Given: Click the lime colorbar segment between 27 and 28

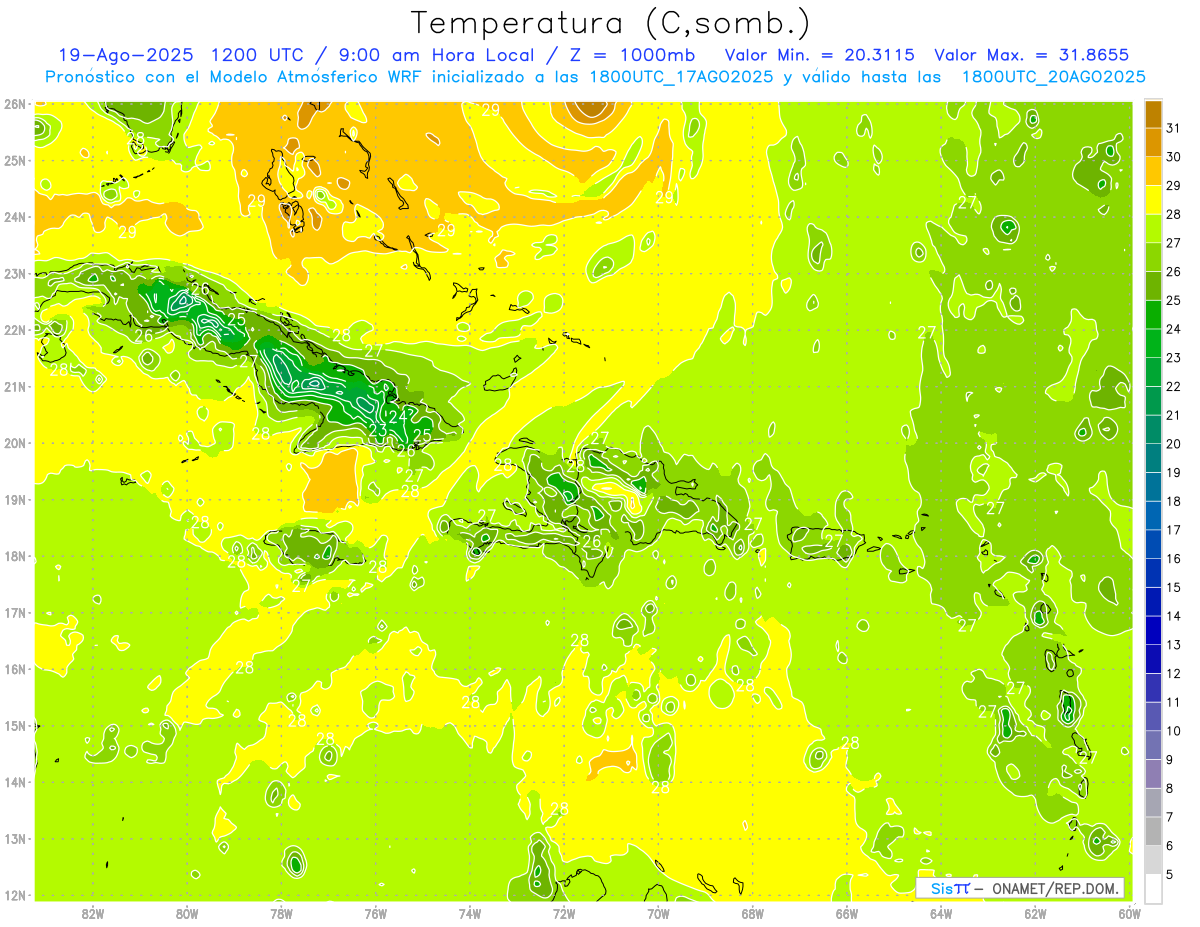Looking at the screenshot, I should pyautogui.click(x=1153, y=228).
